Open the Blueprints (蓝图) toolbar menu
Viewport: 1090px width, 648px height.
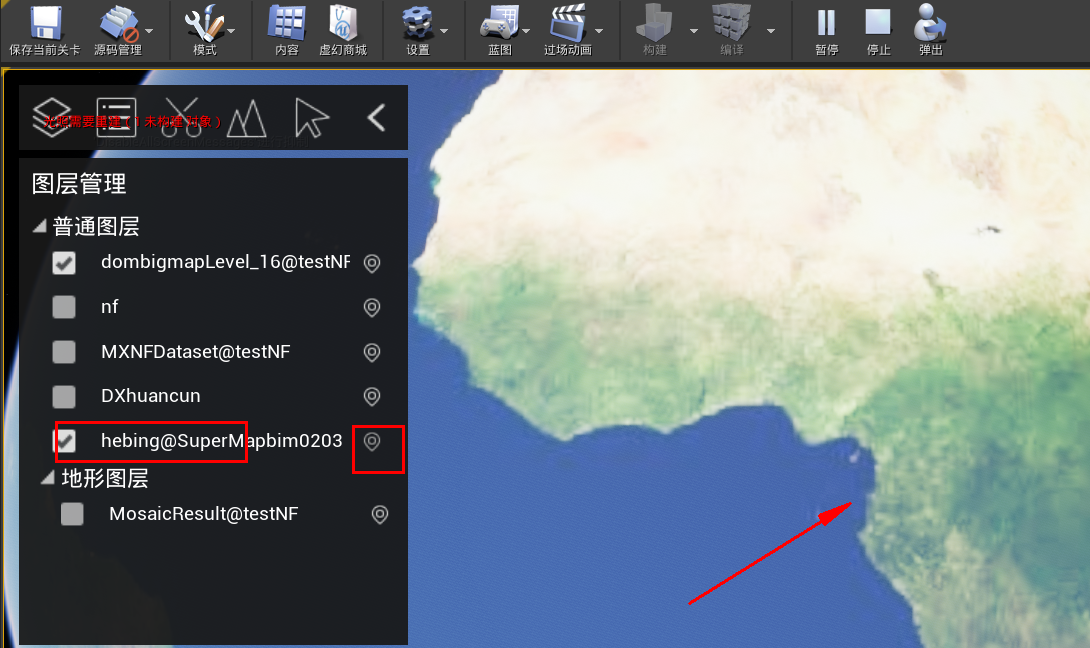click(x=499, y=26)
